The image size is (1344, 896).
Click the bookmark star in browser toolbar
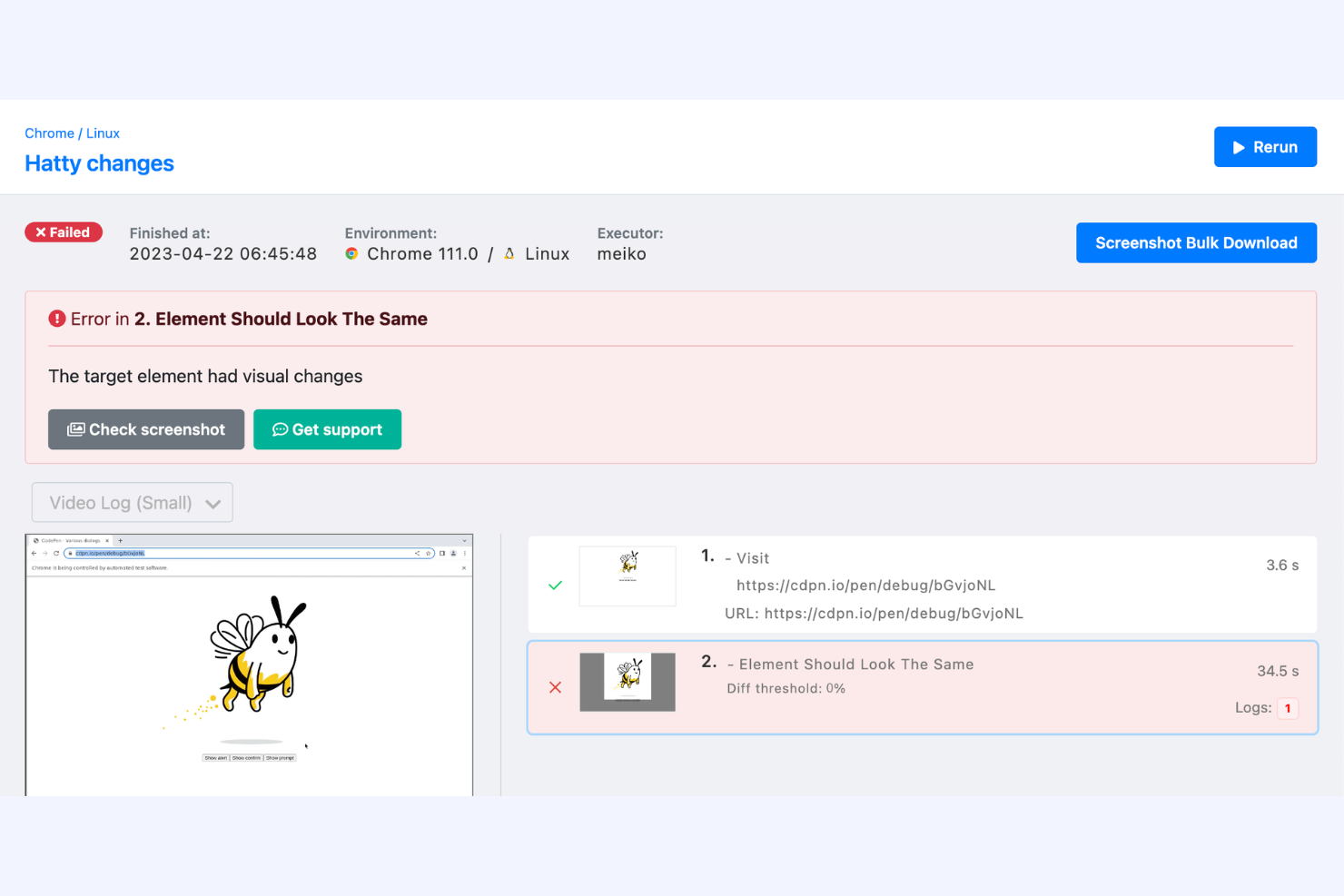click(x=430, y=552)
